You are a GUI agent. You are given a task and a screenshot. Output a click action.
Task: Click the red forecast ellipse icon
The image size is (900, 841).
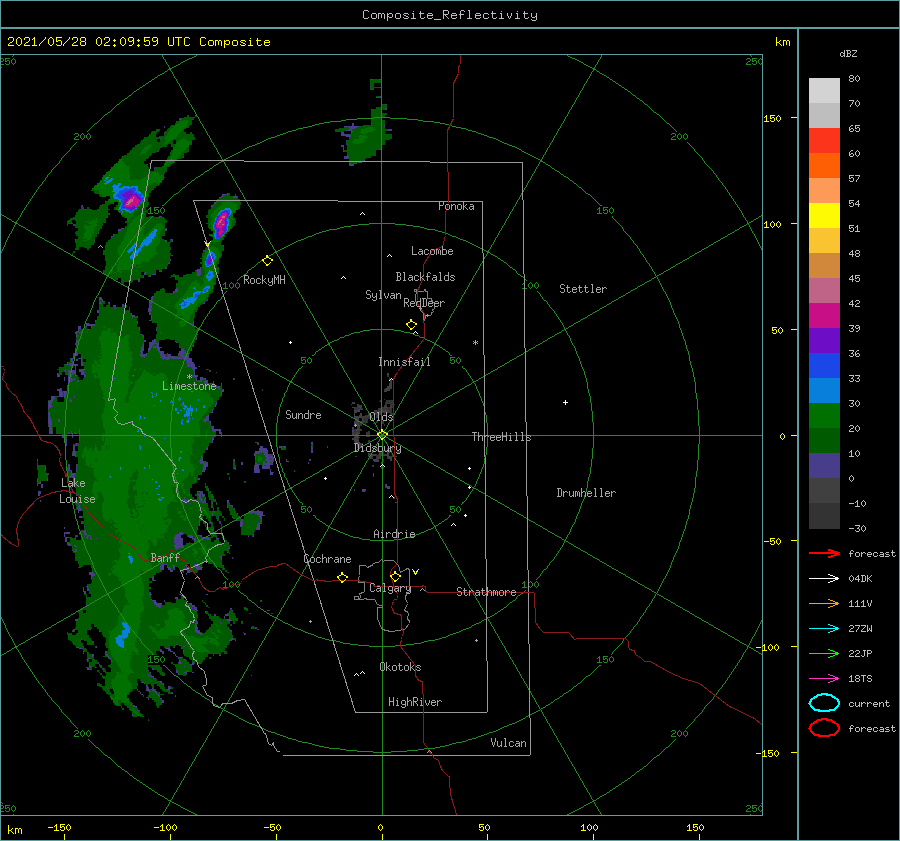pyautogui.click(x=824, y=728)
